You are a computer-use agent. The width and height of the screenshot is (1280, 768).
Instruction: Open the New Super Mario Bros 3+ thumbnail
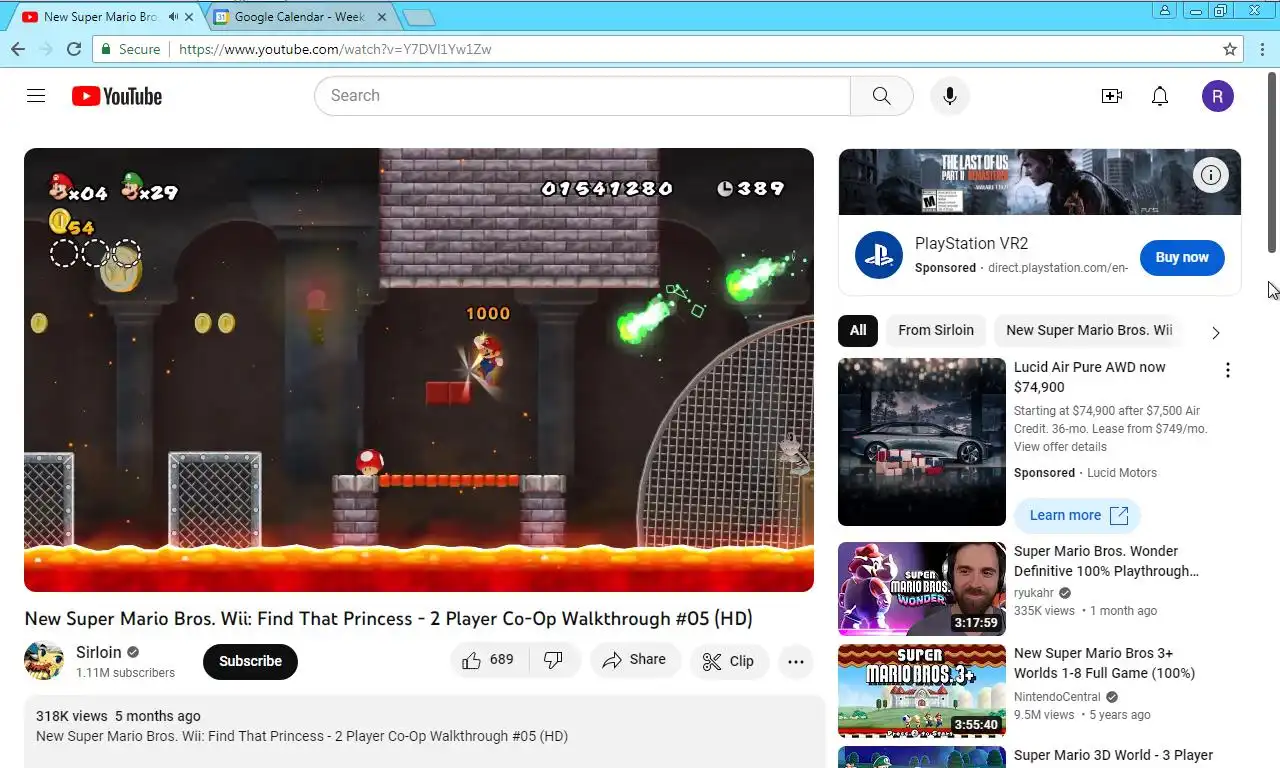tap(922, 691)
